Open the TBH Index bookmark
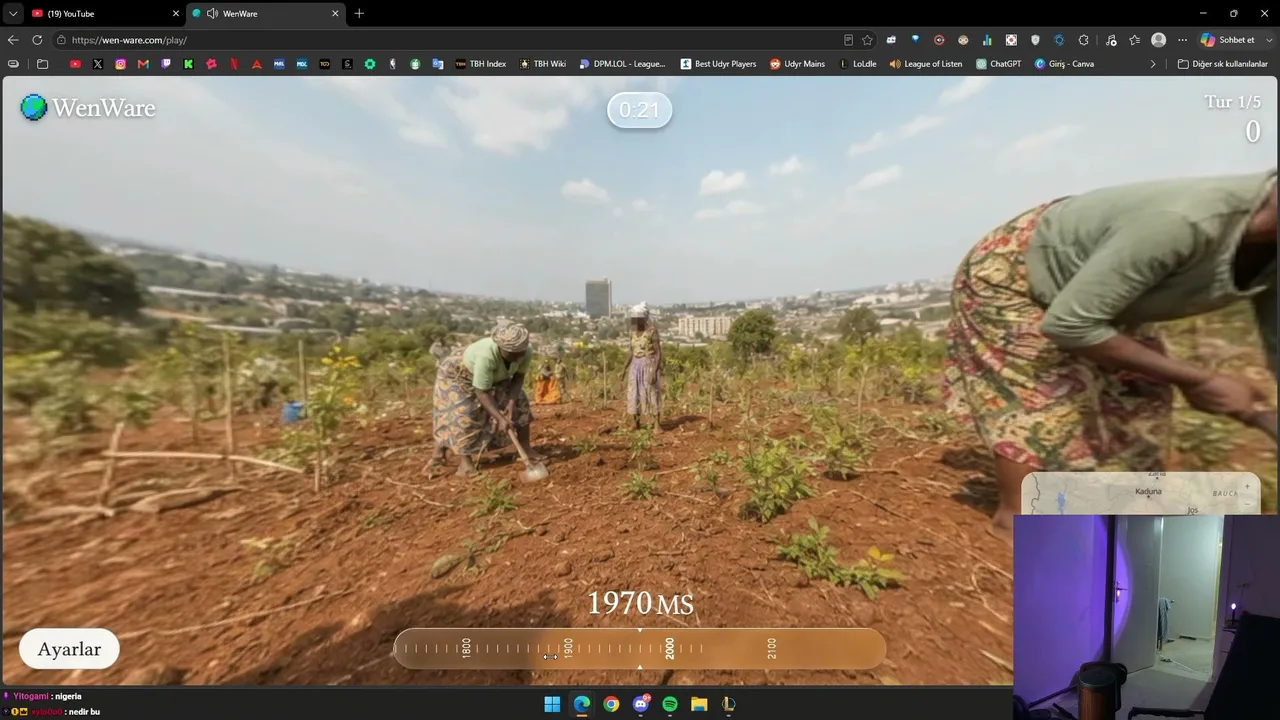This screenshot has height=720, width=1280. click(480, 64)
